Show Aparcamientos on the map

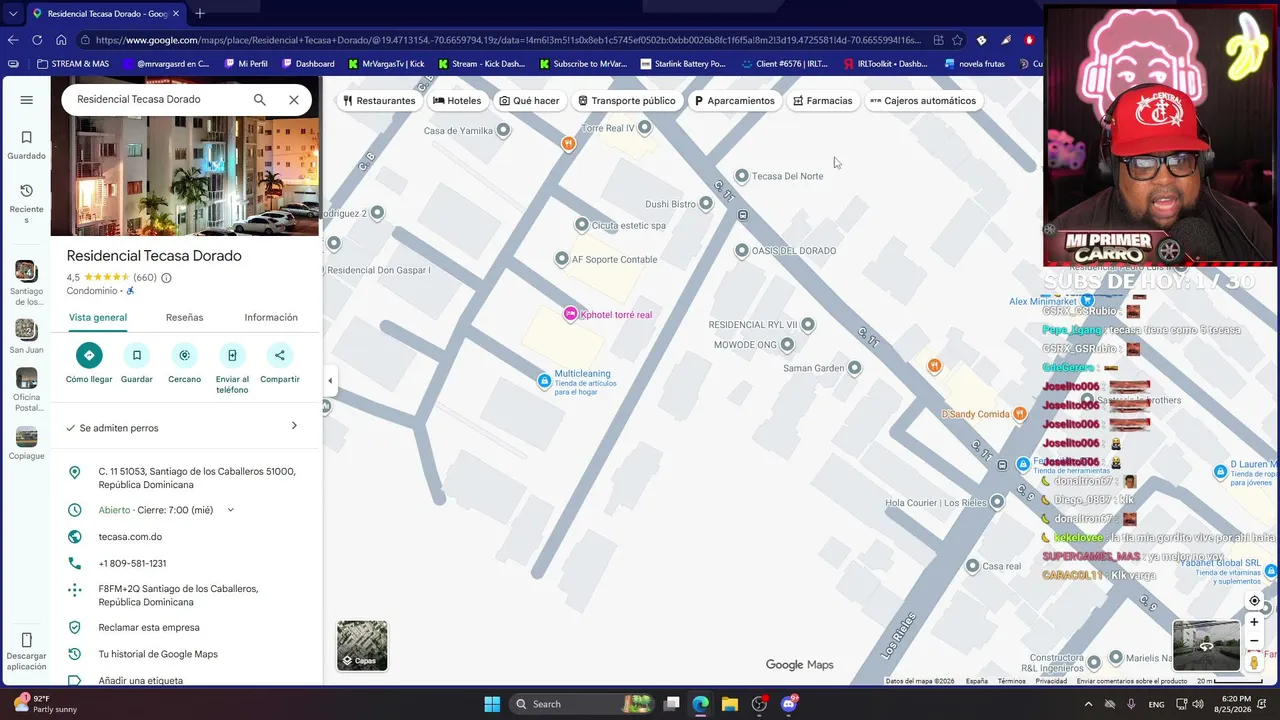coord(735,101)
